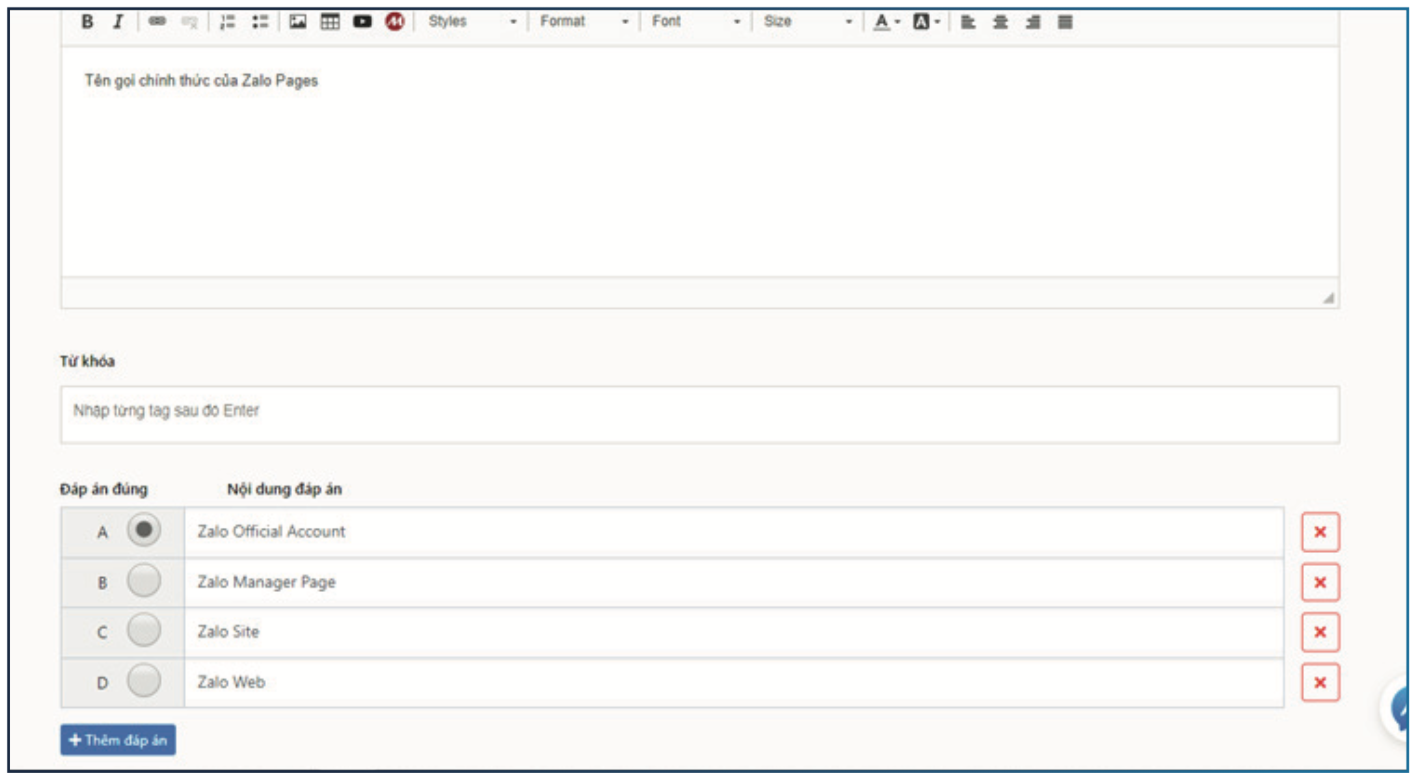The image size is (1416, 782).
Task: Toggle italic formatting
Action: pyautogui.click(x=117, y=21)
